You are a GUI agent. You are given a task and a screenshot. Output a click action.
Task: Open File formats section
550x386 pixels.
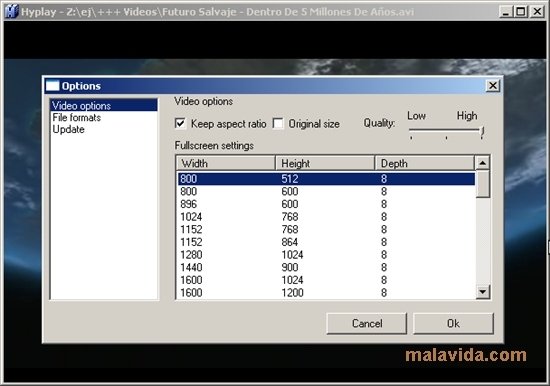point(76,118)
